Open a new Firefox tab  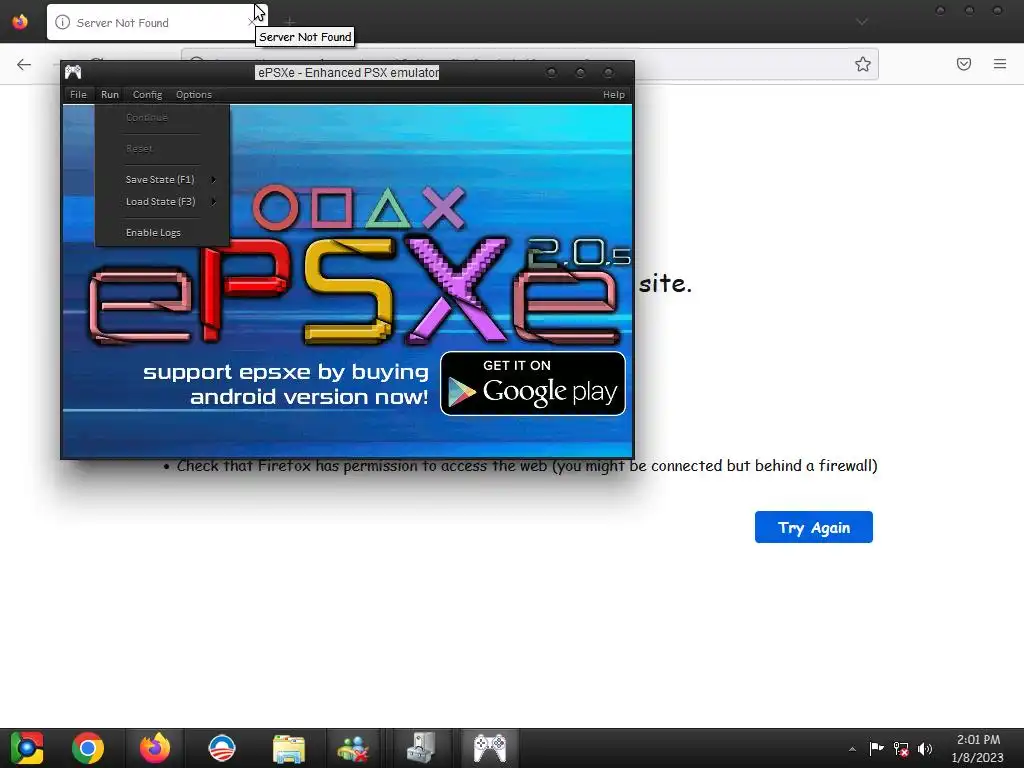coord(290,22)
